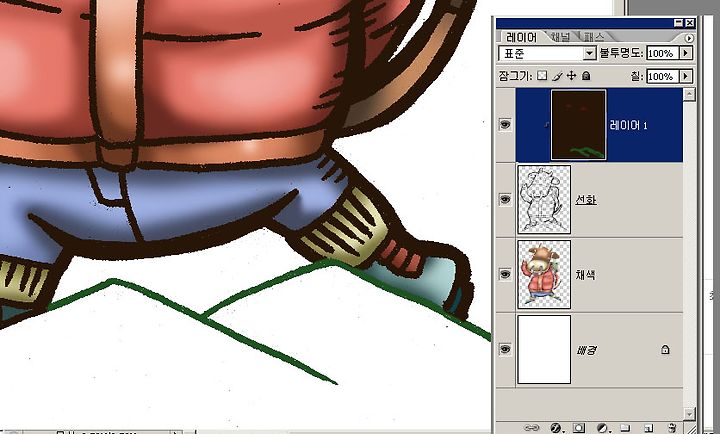Image resolution: width=720 pixels, height=434 pixels.
Task: Hide the 선화 layer with the eye icon
Action: [506, 199]
